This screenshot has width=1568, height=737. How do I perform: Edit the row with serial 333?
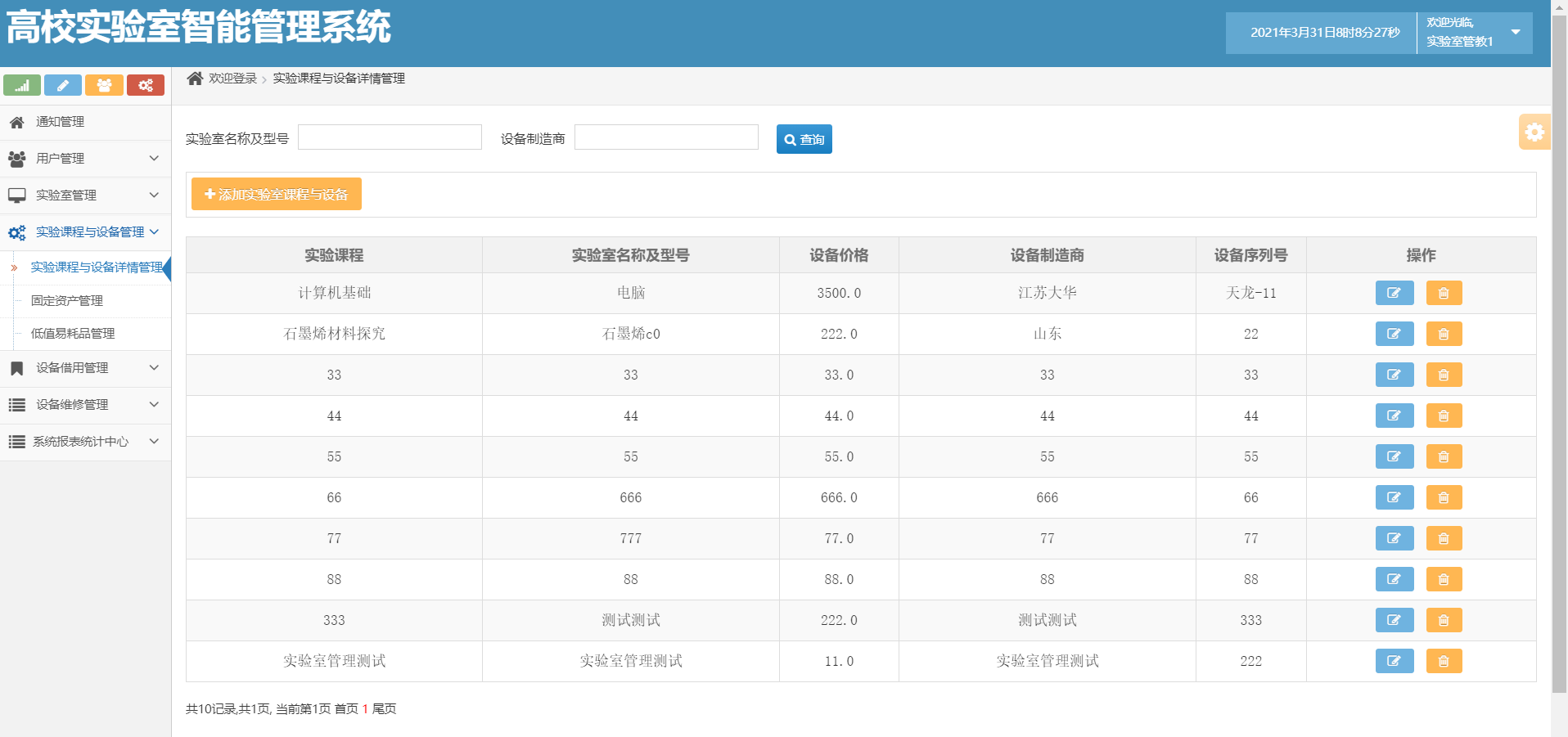click(1395, 620)
